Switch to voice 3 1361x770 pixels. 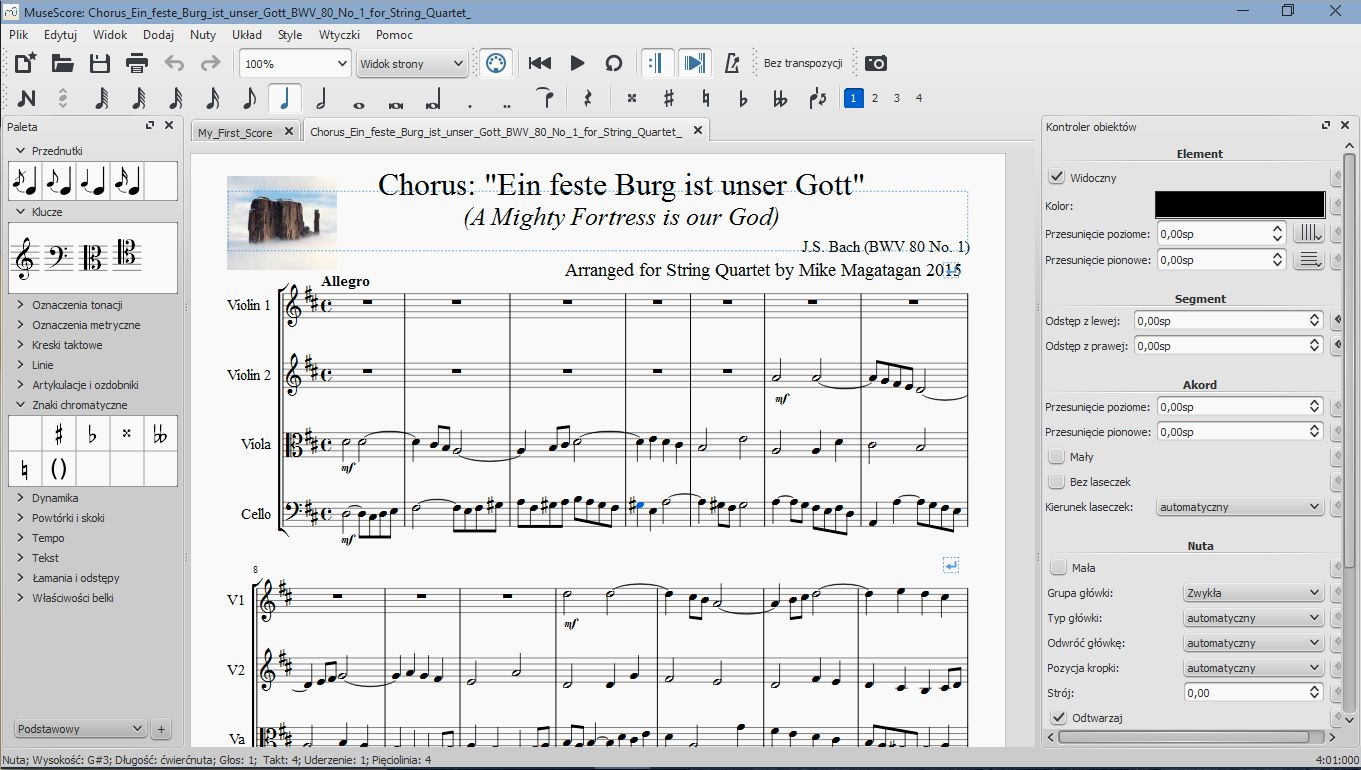pyautogui.click(x=897, y=98)
